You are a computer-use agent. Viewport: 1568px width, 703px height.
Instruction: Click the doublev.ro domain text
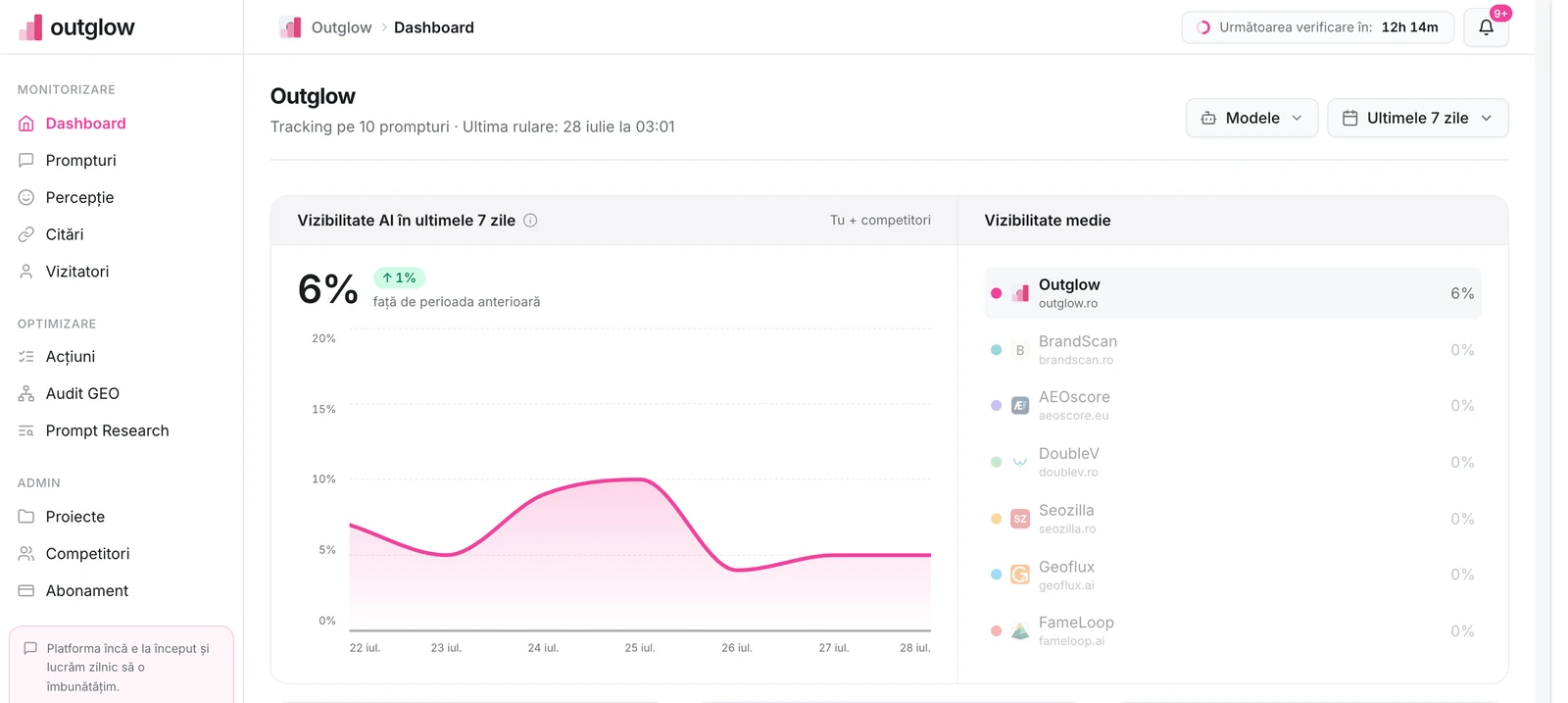(1068, 473)
